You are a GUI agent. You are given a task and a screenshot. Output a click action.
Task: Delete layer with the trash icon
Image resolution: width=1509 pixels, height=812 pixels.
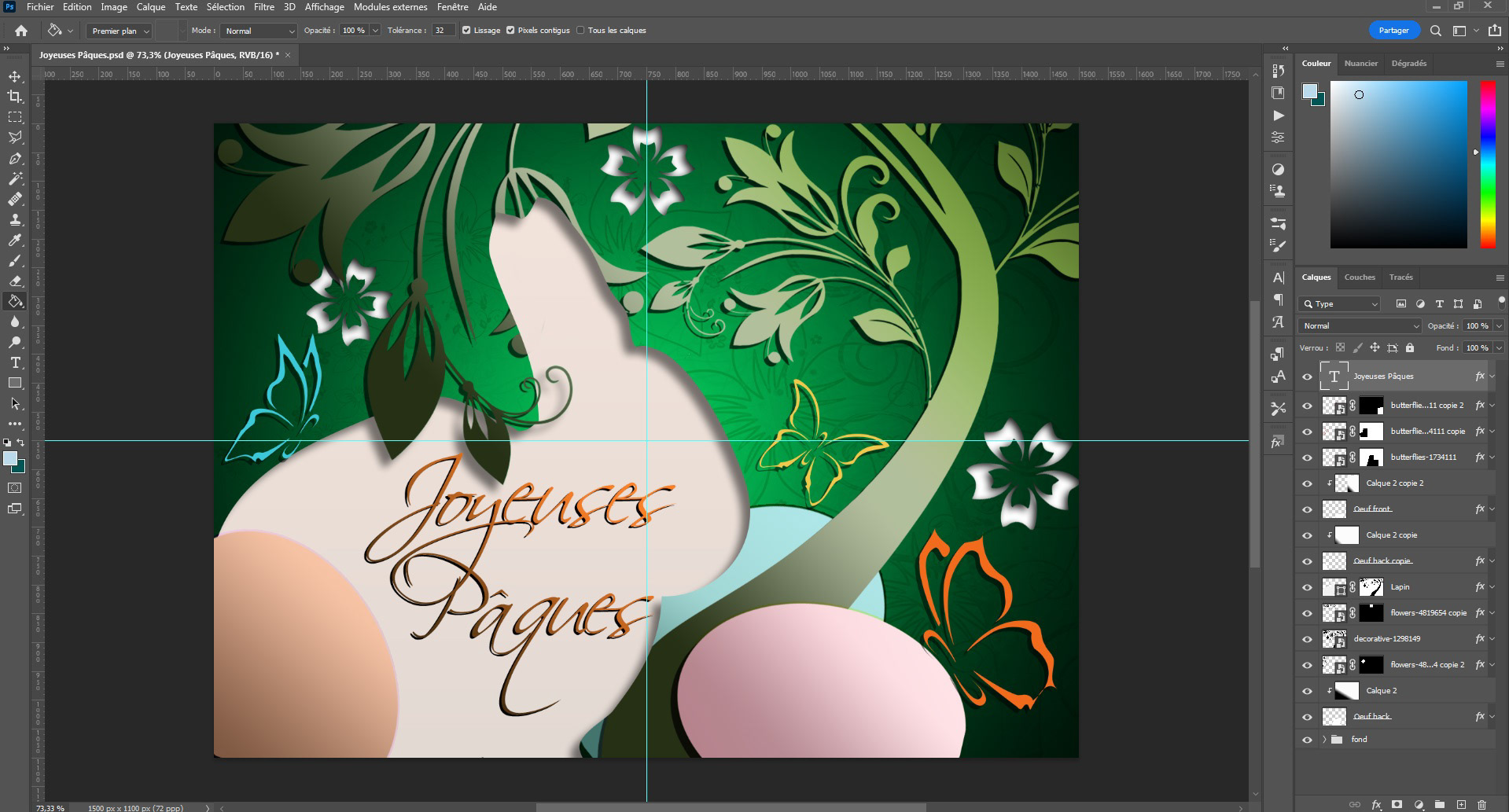pyautogui.click(x=1481, y=804)
